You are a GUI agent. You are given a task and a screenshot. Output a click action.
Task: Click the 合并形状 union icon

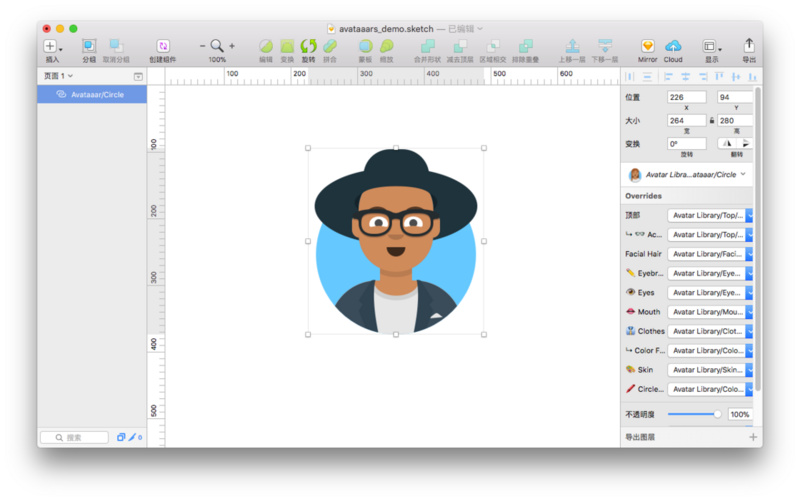(x=428, y=46)
